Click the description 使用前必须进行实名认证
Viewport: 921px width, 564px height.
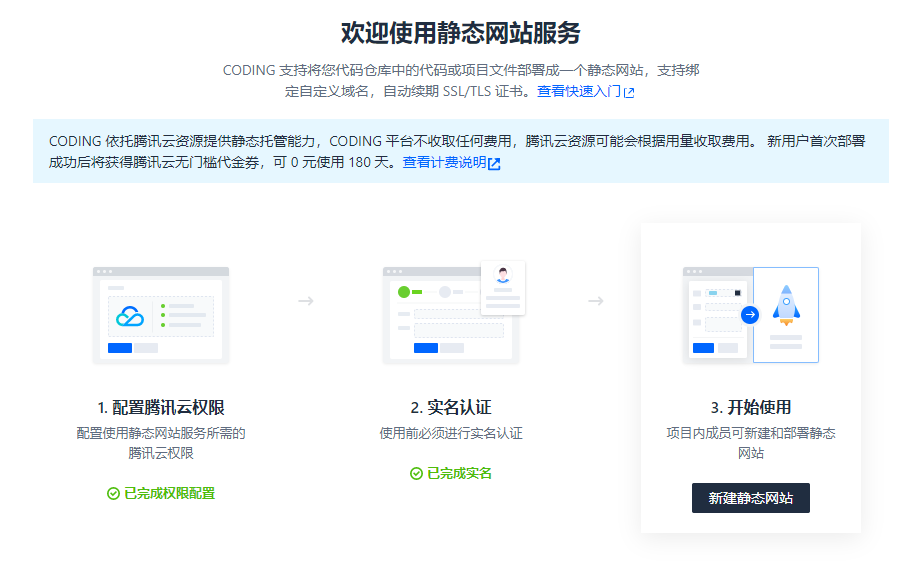point(451,434)
